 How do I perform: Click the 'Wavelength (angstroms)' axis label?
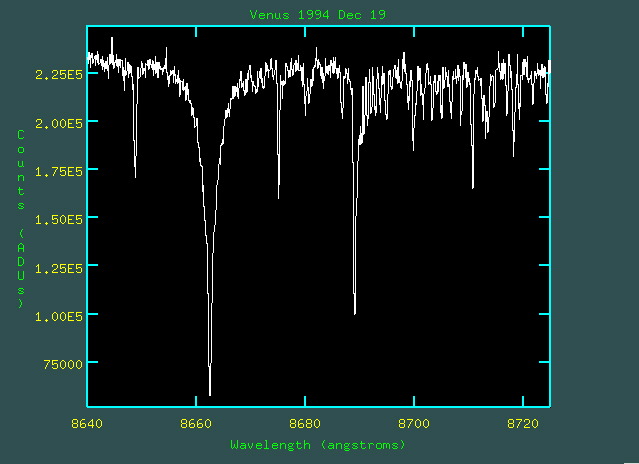click(x=318, y=445)
